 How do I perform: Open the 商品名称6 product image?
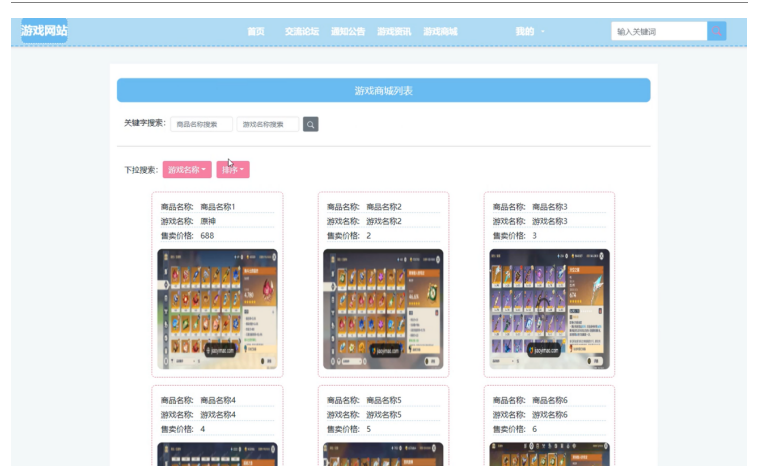(x=549, y=454)
